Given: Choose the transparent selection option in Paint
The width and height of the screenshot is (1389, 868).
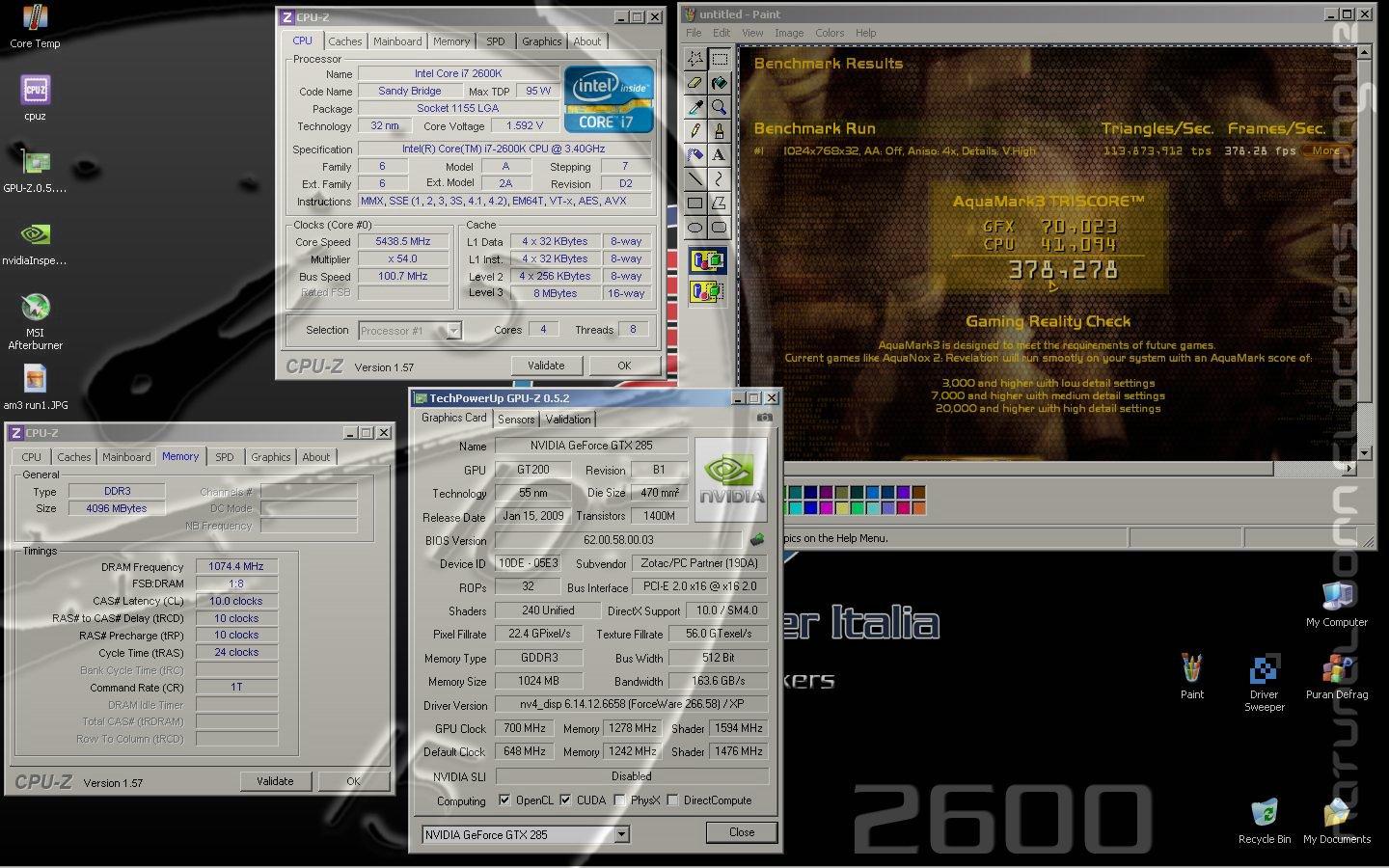Looking at the screenshot, I should click(707, 290).
